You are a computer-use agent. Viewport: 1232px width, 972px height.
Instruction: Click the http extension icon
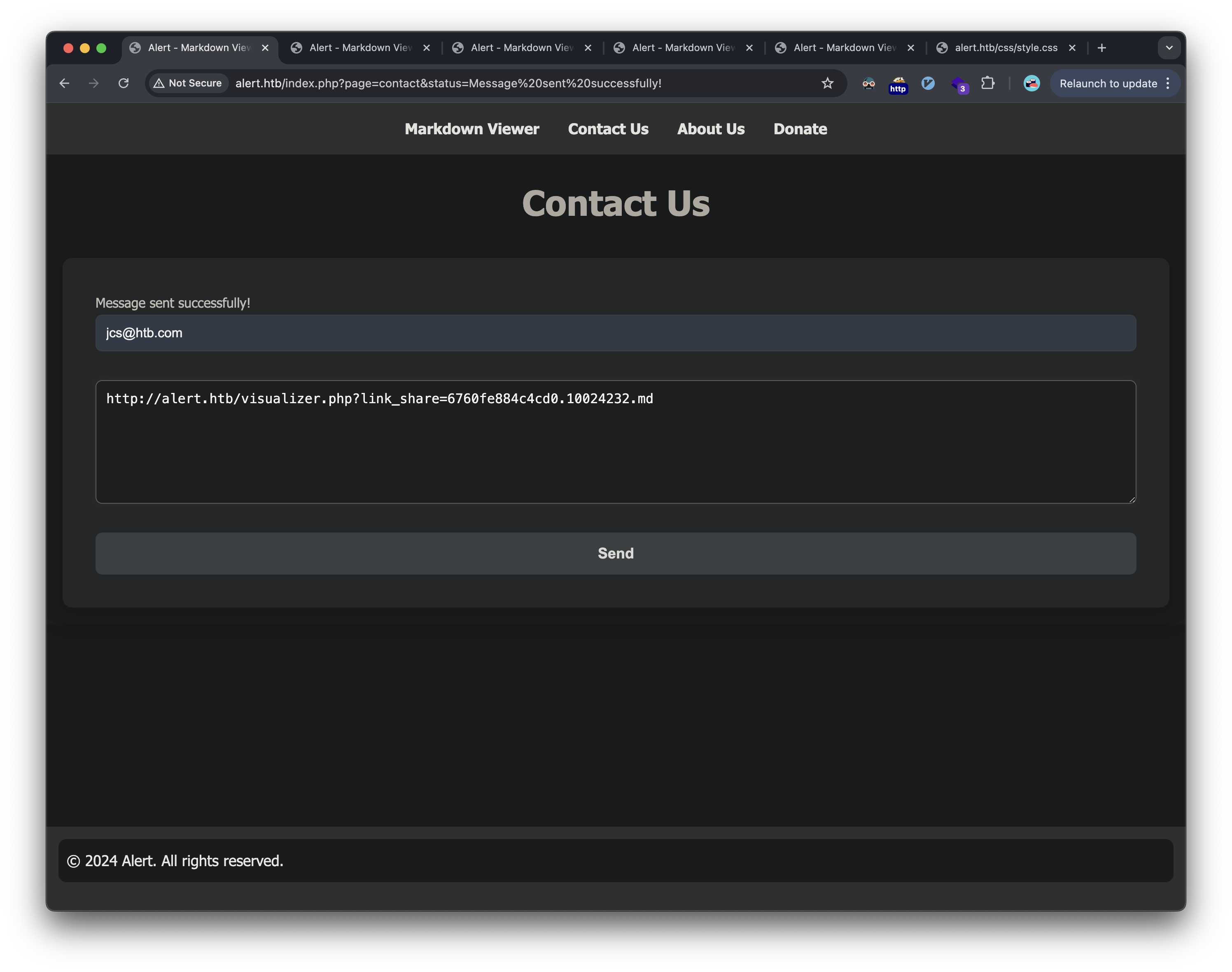tap(898, 84)
